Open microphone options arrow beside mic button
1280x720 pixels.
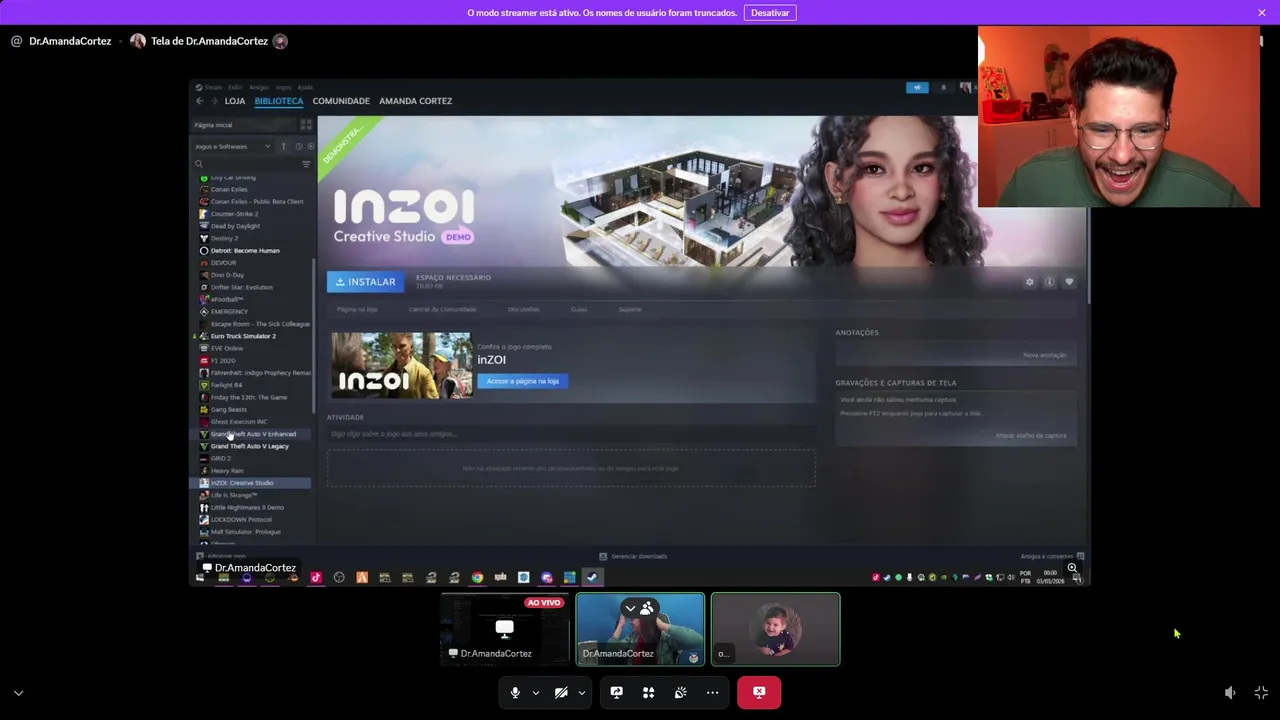536,693
